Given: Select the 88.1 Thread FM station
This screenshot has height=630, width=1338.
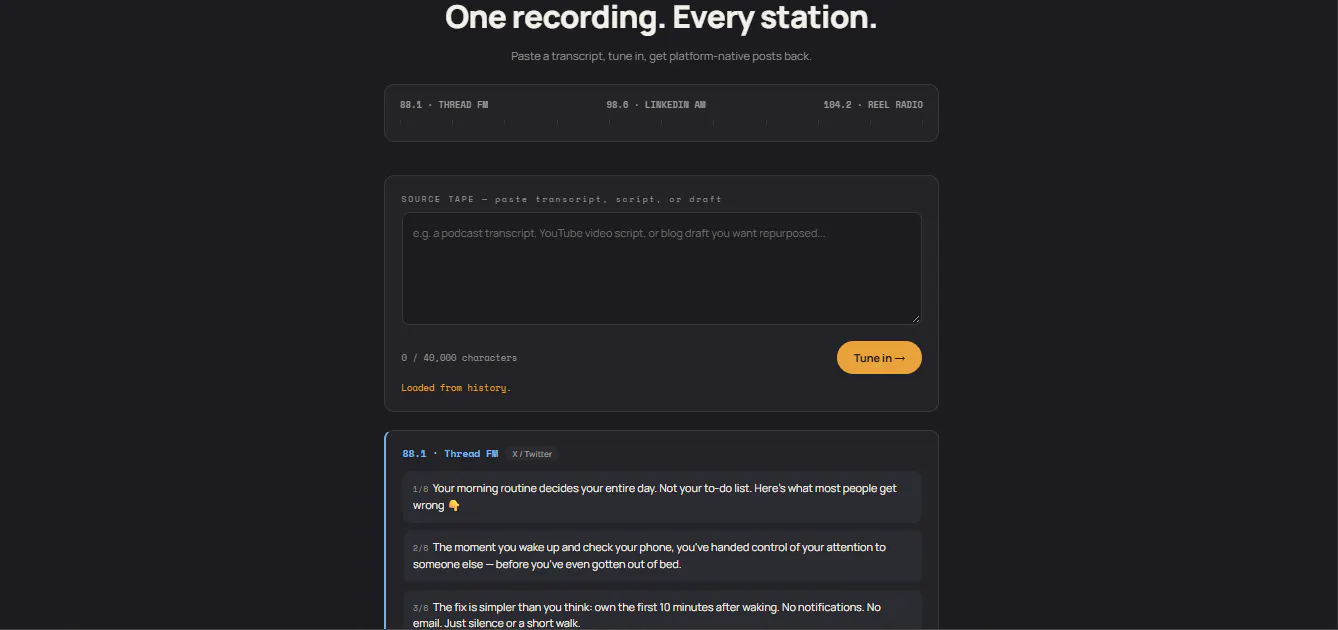Looking at the screenshot, I should (x=444, y=105).
